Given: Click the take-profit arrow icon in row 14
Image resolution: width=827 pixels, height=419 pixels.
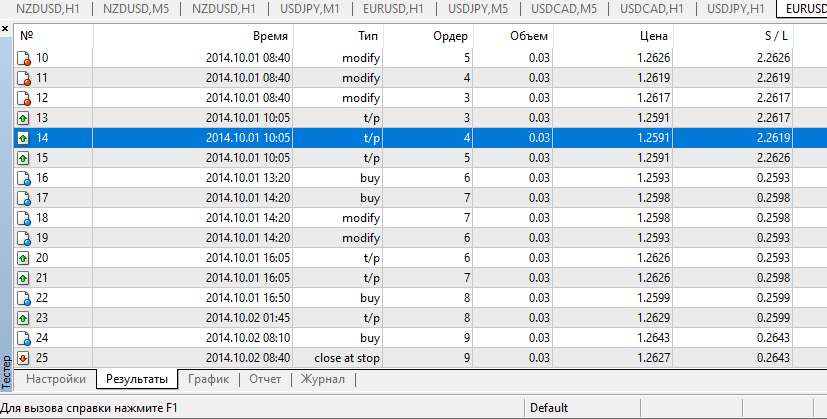Looking at the screenshot, I should click(23, 138).
